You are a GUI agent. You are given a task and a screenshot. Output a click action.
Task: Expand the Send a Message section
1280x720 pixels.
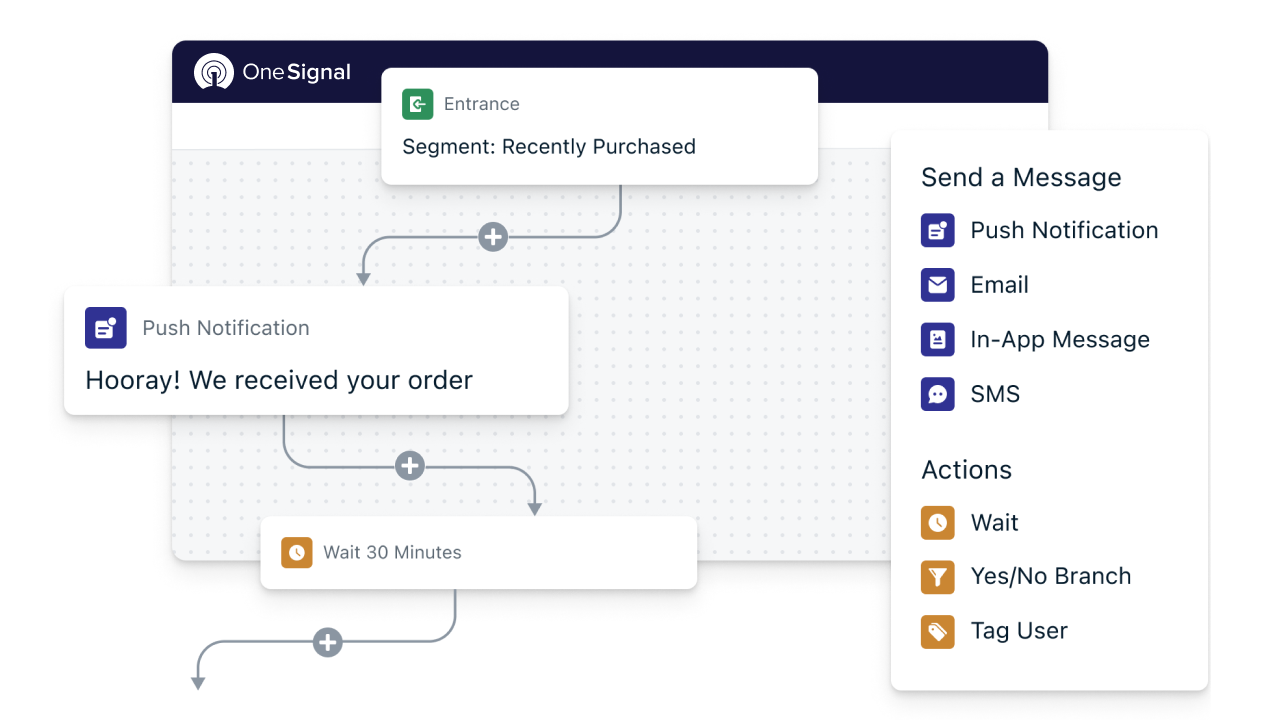tap(1021, 177)
